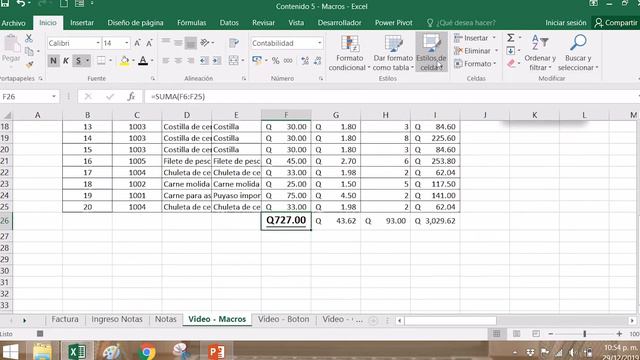This screenshot has height=360, width=640.
Task: Apply the red font color
Action: (x=143, y=61)
